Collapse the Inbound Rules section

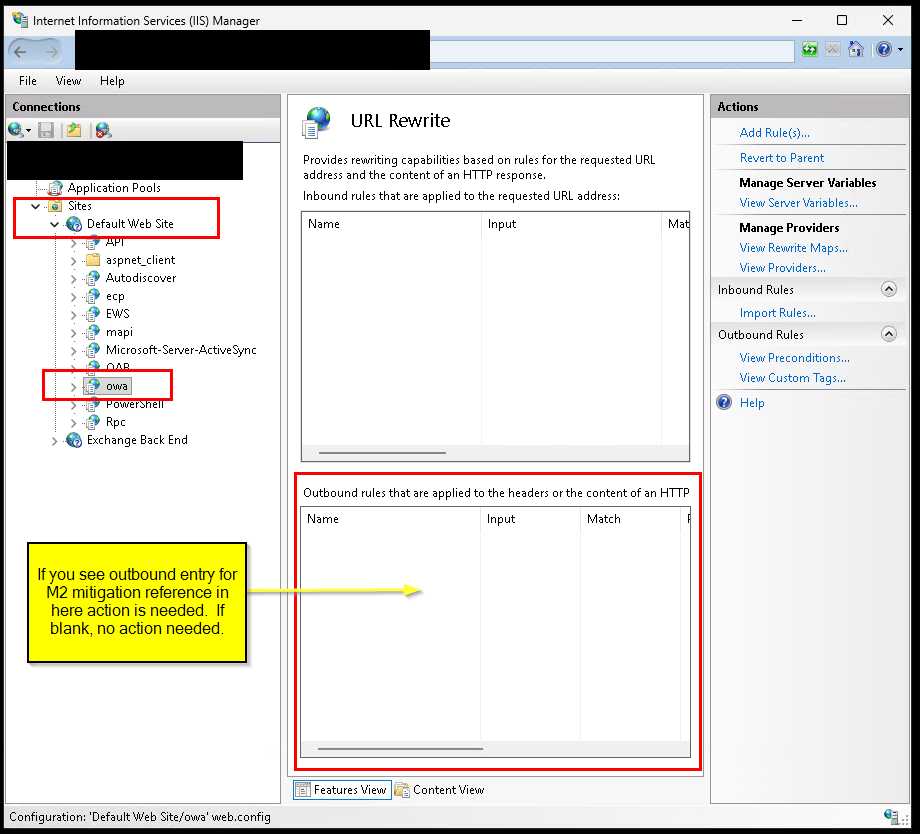click(x=889, y=289)
